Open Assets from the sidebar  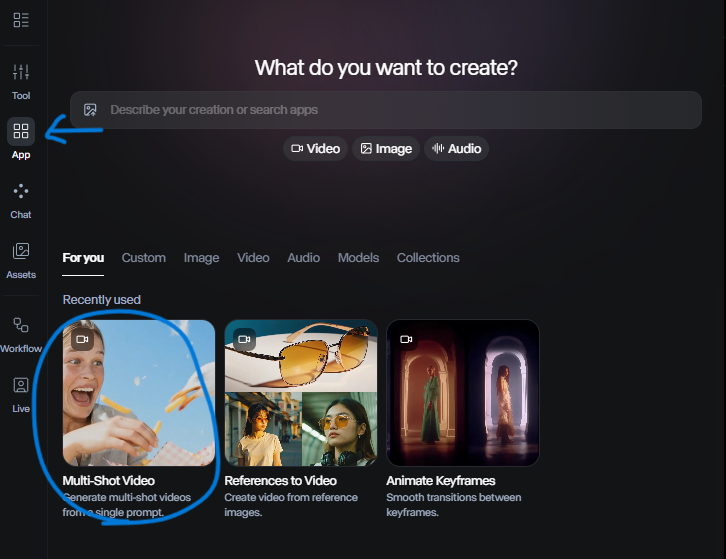(x=21, y=261)
